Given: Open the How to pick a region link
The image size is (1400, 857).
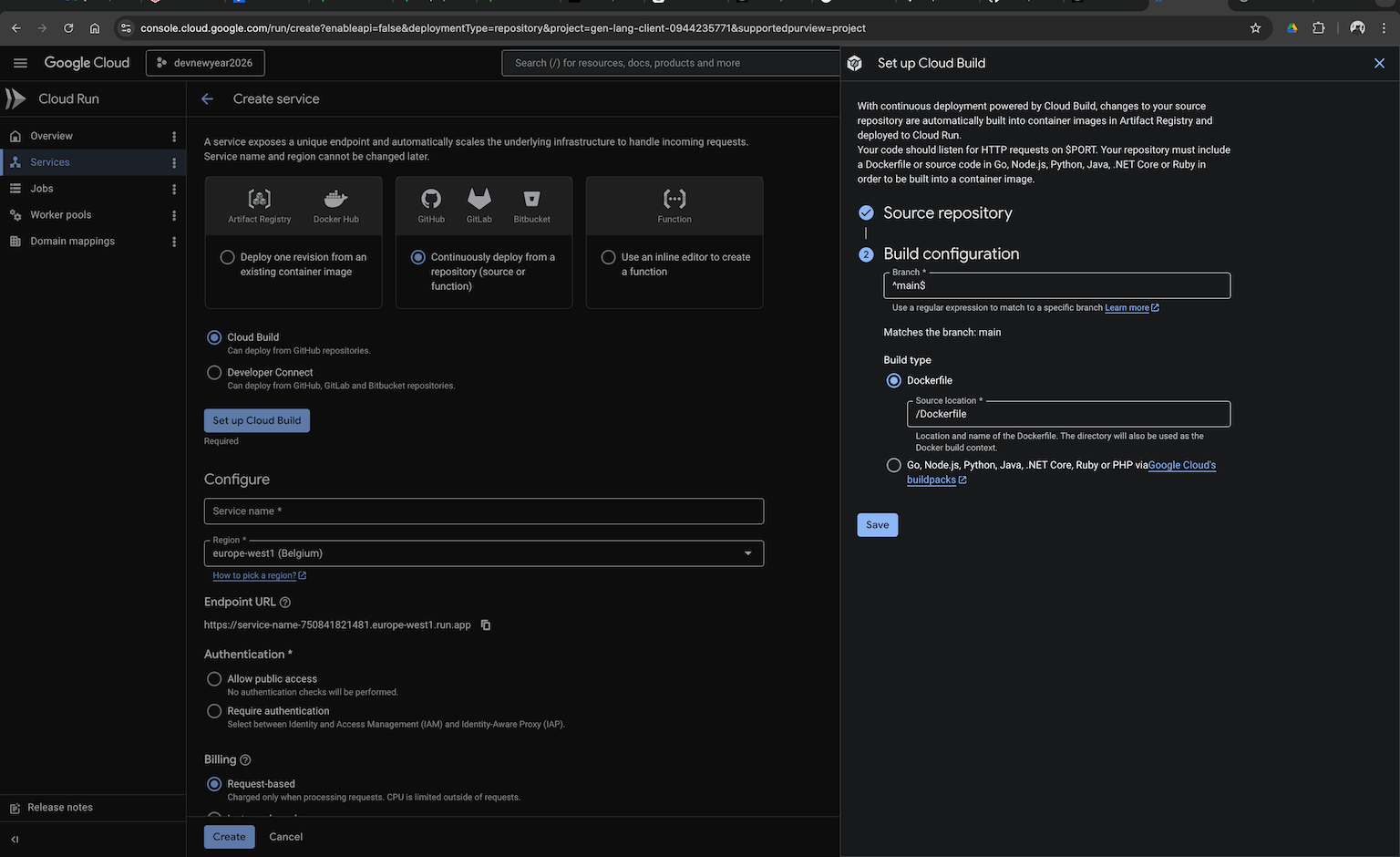Looking at the screenshot, I should [254, 575].
